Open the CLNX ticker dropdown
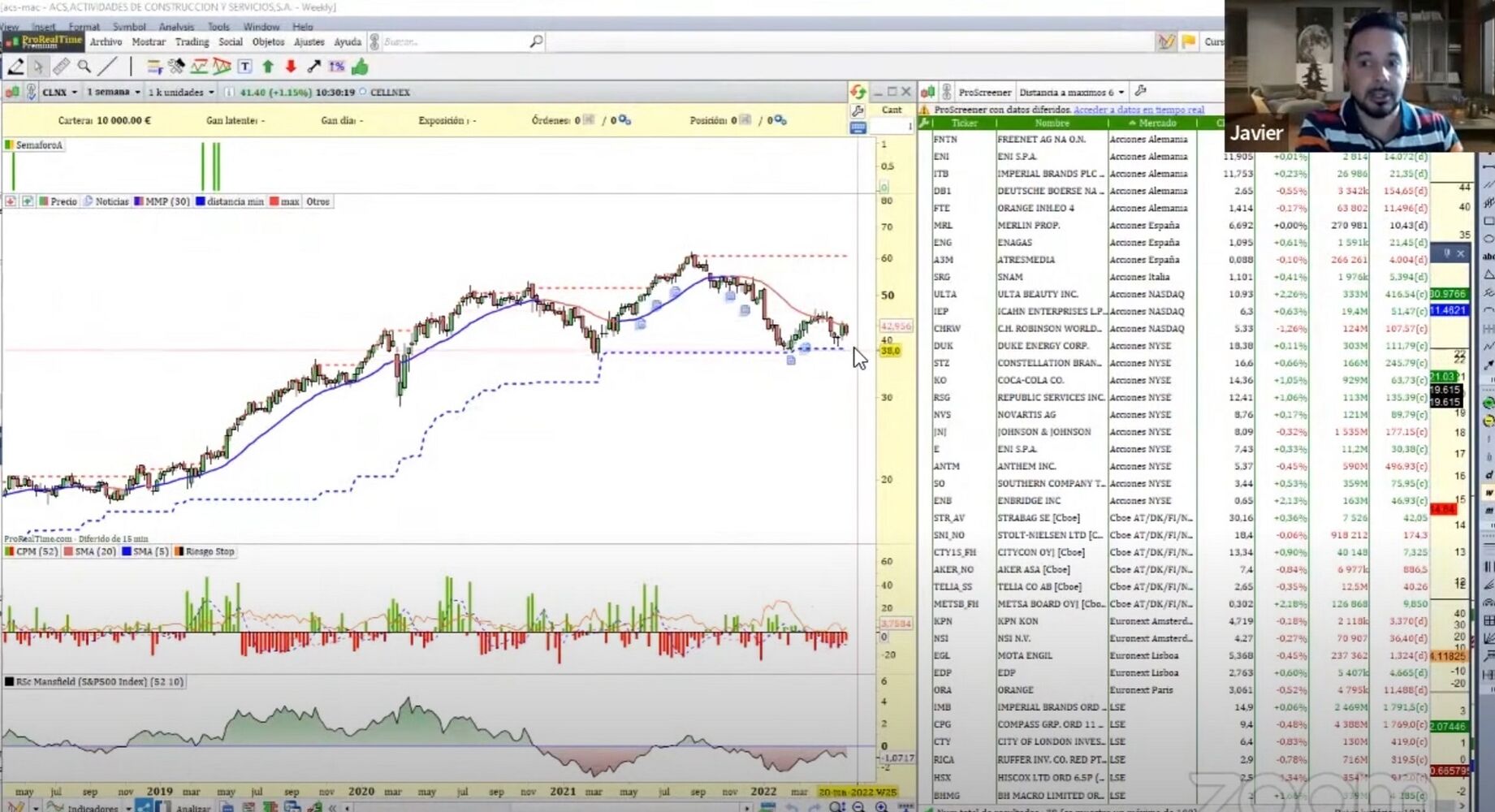 point(60,93)
